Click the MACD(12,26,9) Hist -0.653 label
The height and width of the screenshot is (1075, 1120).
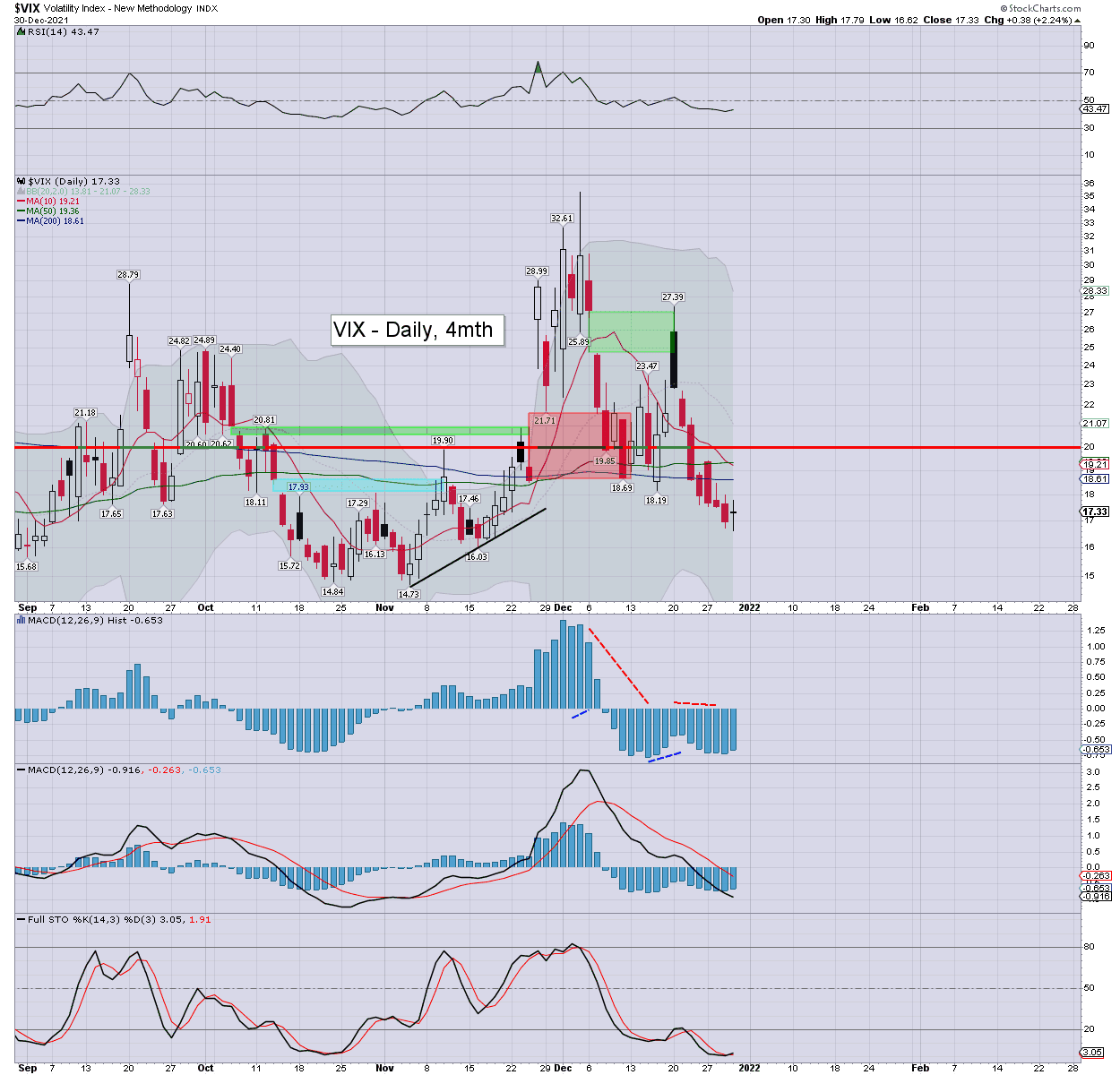(x=95, y=620)
